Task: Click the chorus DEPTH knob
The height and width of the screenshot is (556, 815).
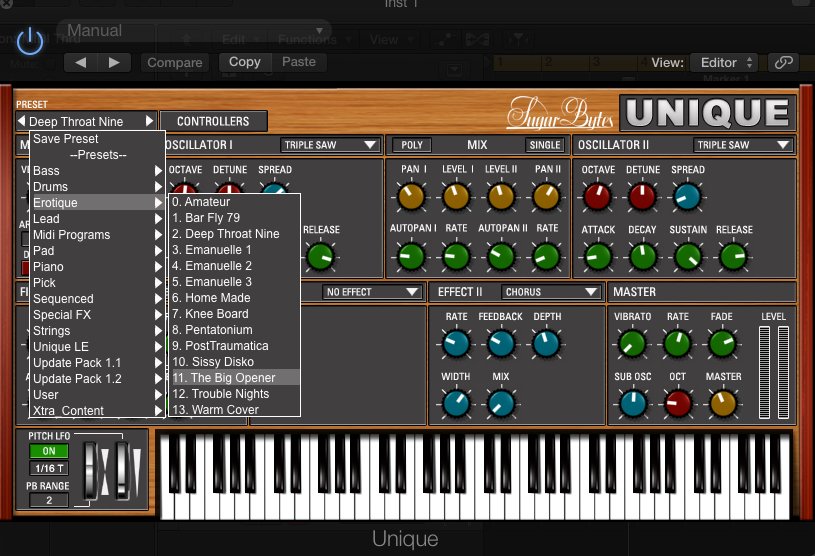Action: (546, 344)
